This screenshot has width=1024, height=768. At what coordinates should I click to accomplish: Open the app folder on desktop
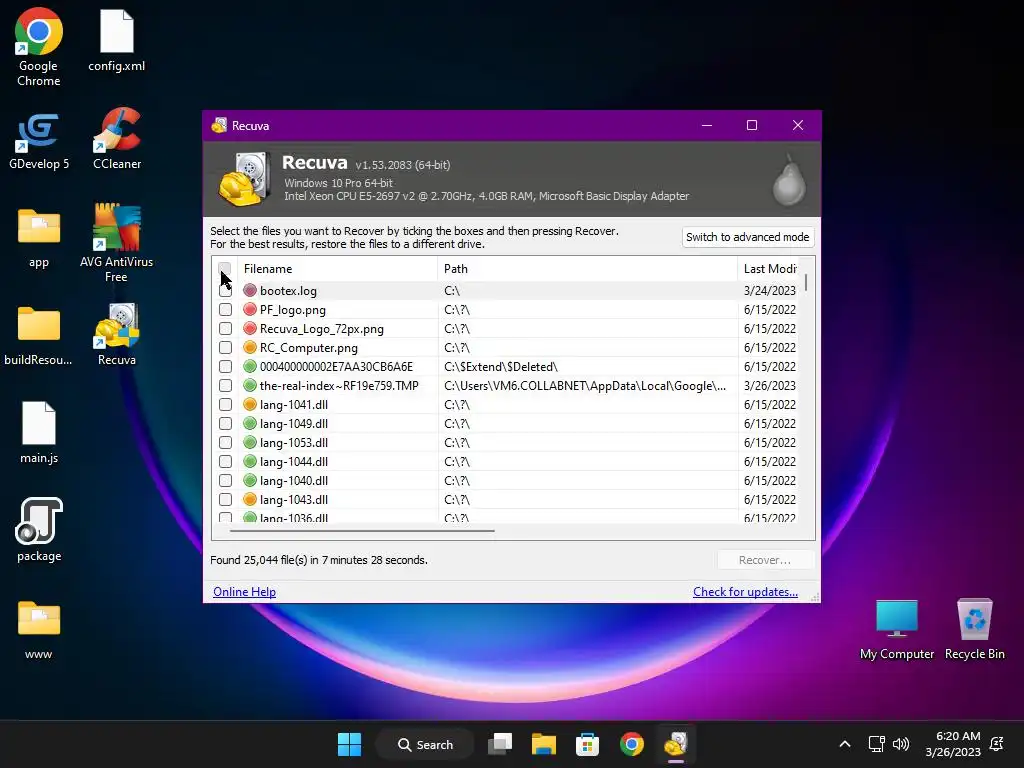pyautogui.click(x=39, y=238)
